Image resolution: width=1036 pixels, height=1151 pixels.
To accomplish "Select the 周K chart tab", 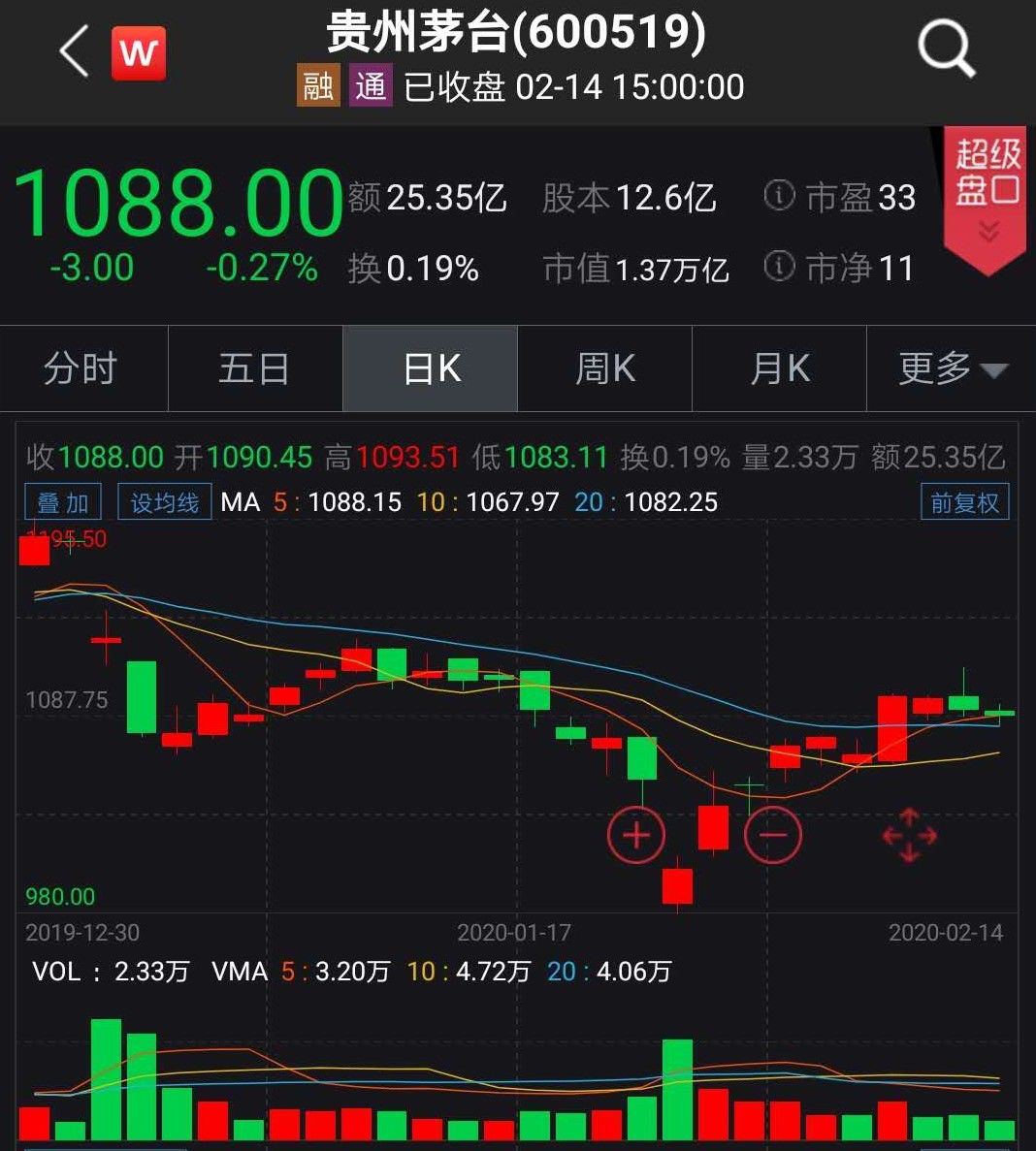I will (605, 368).
